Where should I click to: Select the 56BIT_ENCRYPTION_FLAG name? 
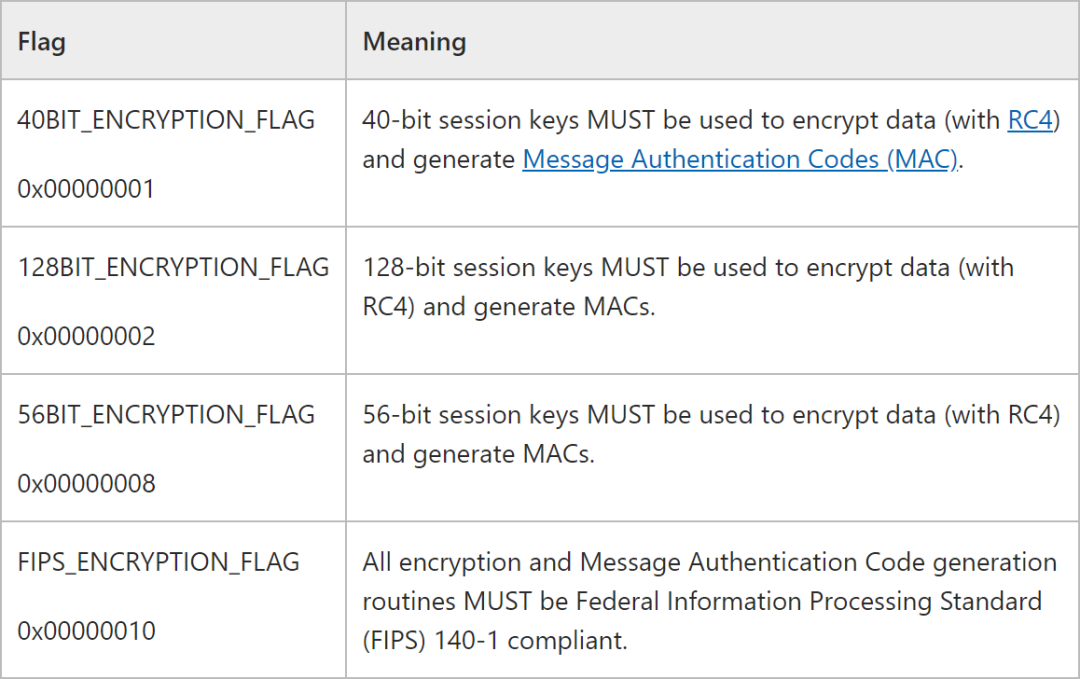click(166, 414)
